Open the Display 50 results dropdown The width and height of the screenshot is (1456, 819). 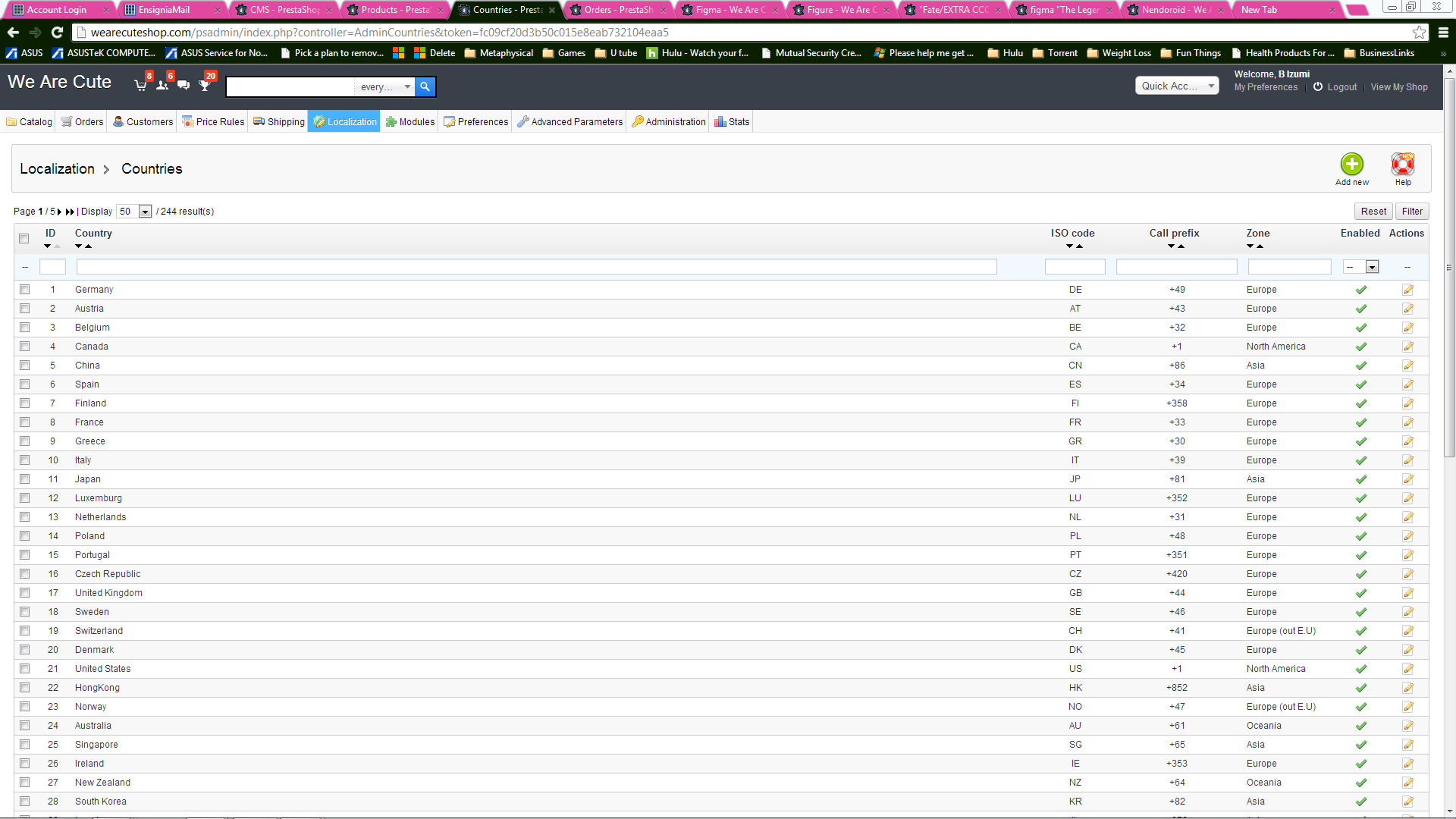[134, 212]
